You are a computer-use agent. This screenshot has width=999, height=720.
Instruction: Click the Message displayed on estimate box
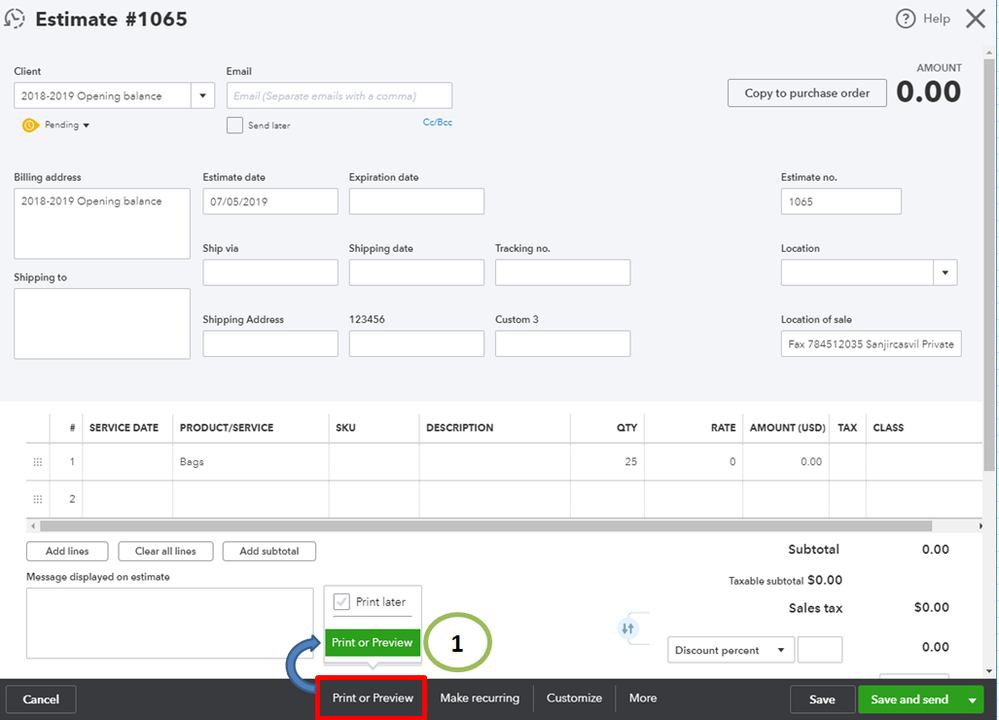169,623
